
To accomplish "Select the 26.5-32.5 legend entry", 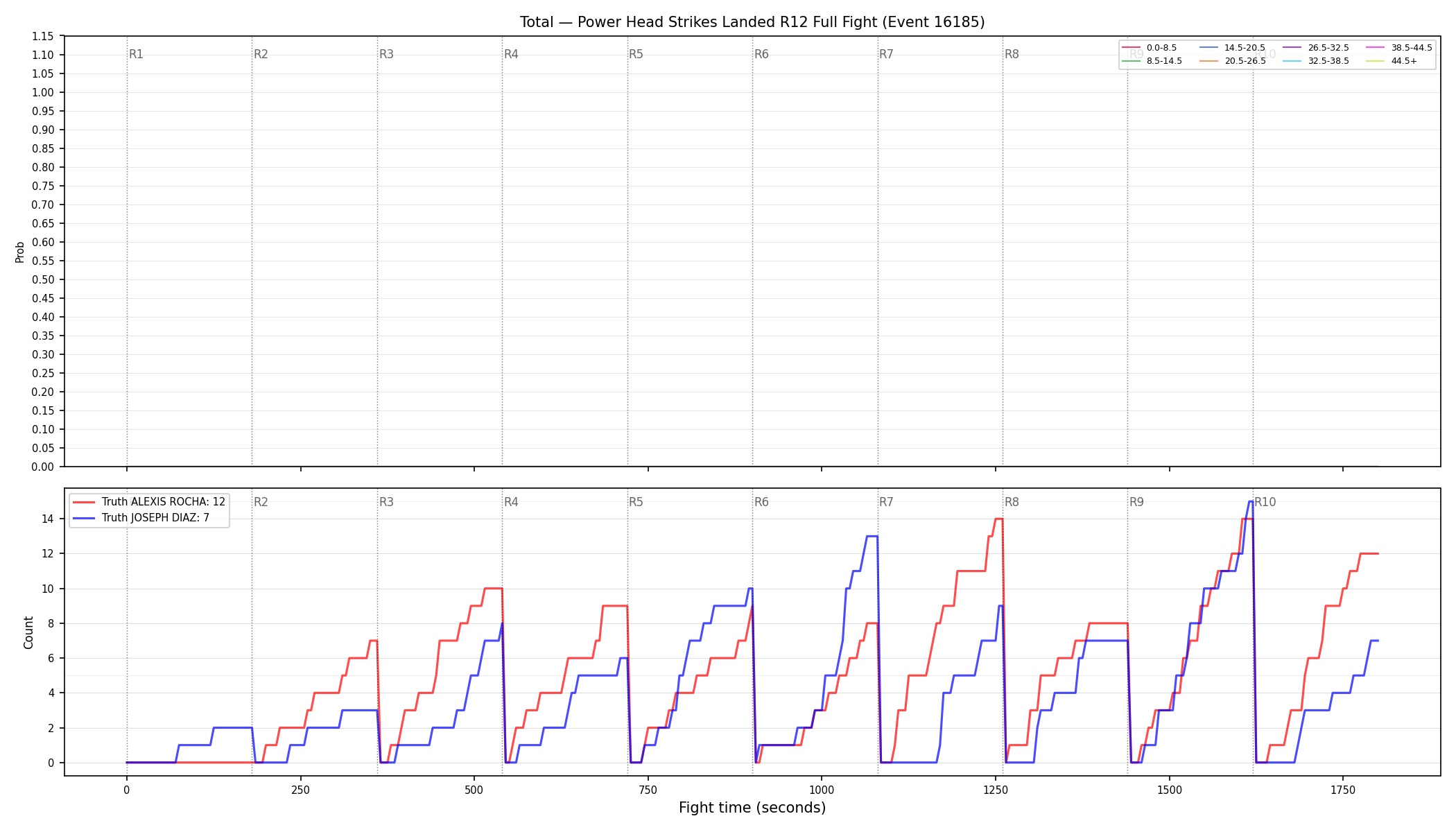I will click(1316, 48).
